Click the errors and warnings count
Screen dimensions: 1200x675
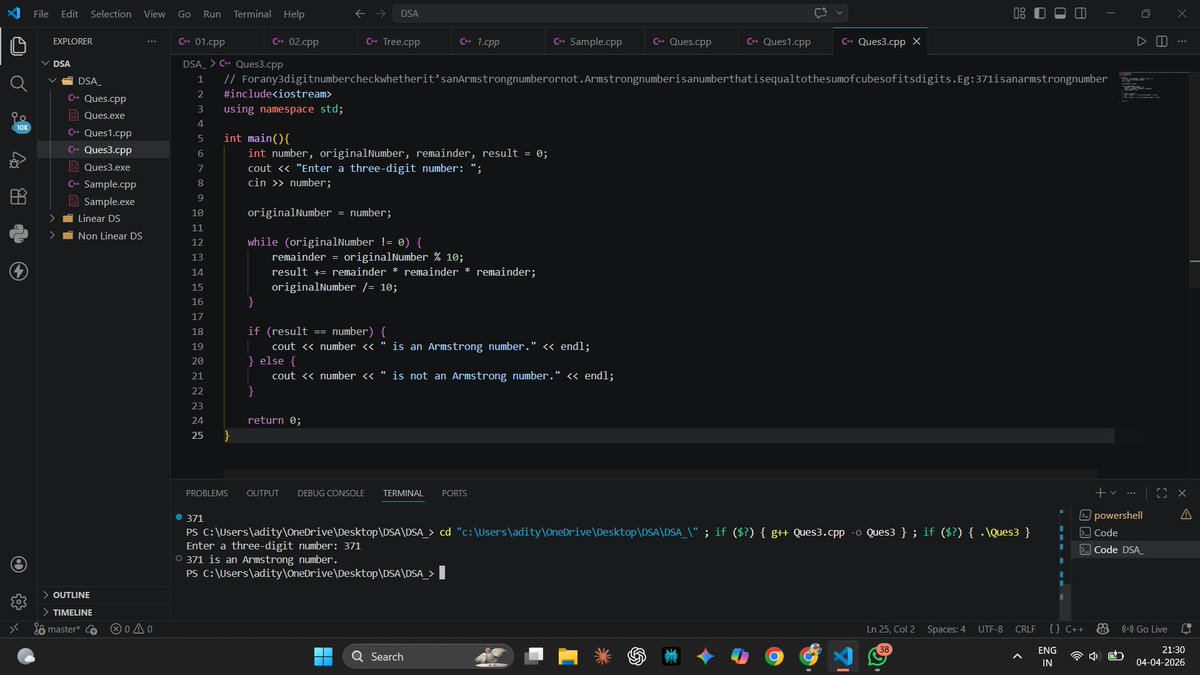pos(131,629)
